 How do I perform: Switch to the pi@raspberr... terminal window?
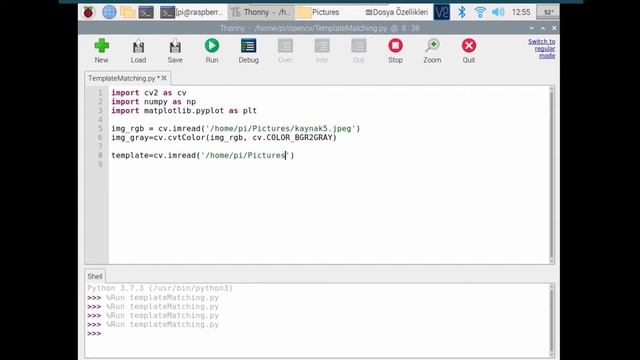192,12
